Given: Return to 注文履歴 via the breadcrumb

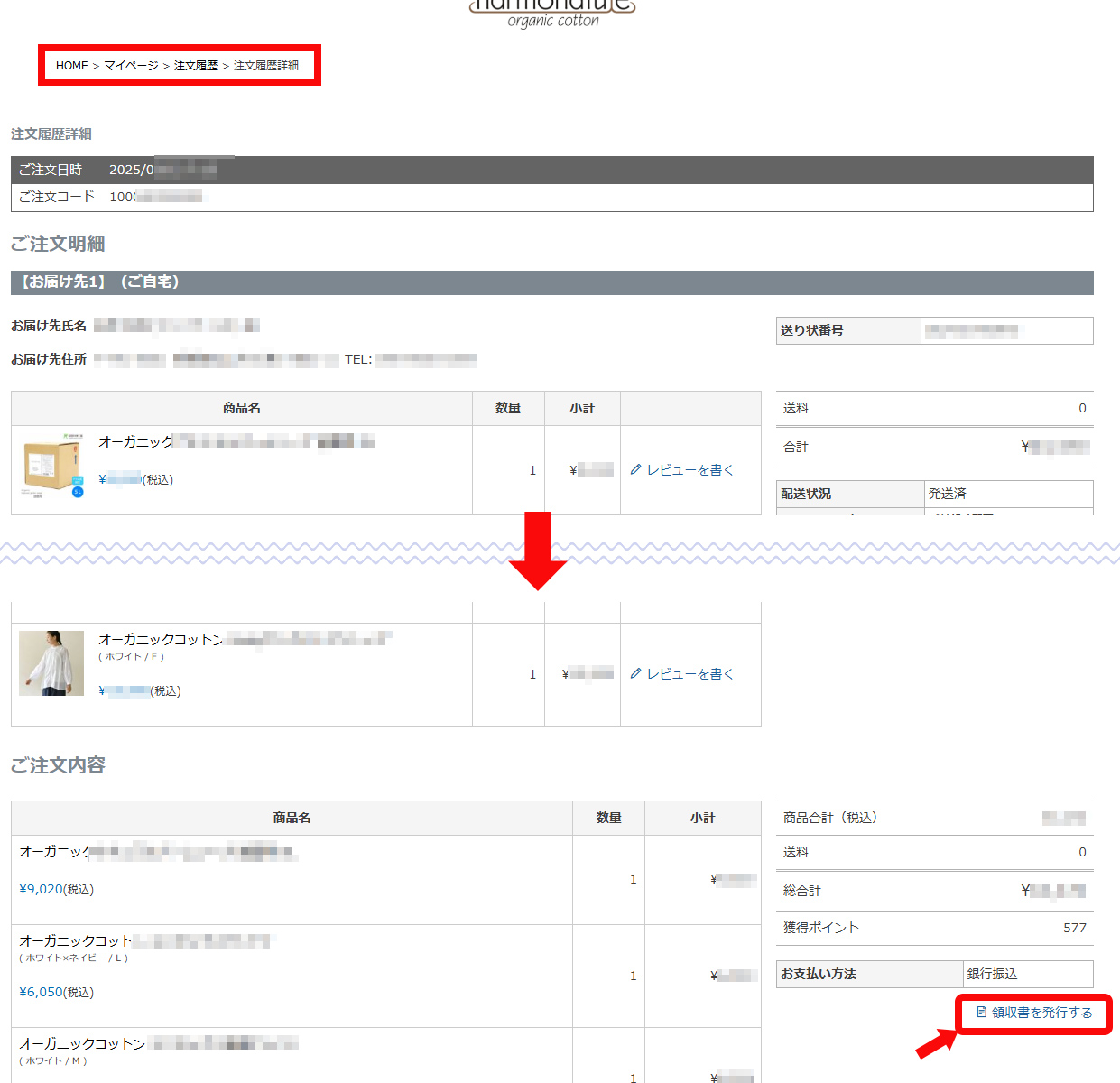Looking at the screenshot, I should tap(196, 66).
